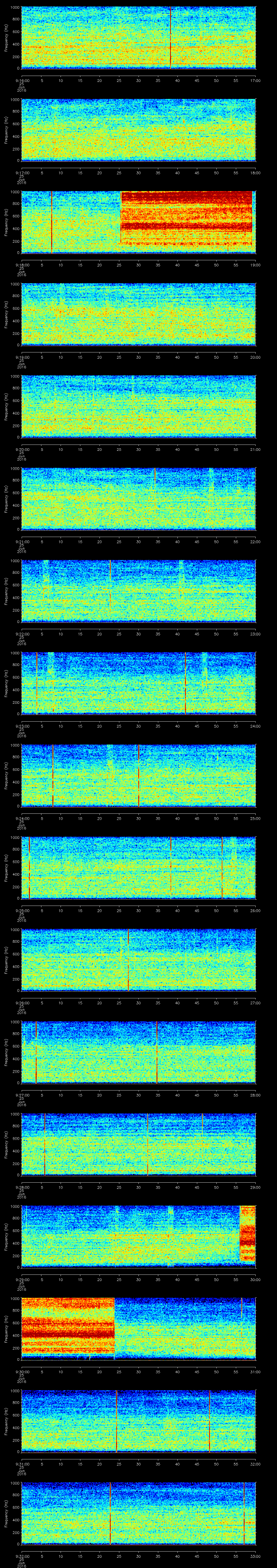Click the spectrogram panel starting at 9:17:00
The height and width of the screenshot is (1568, 277).
[x=138, y=130]
